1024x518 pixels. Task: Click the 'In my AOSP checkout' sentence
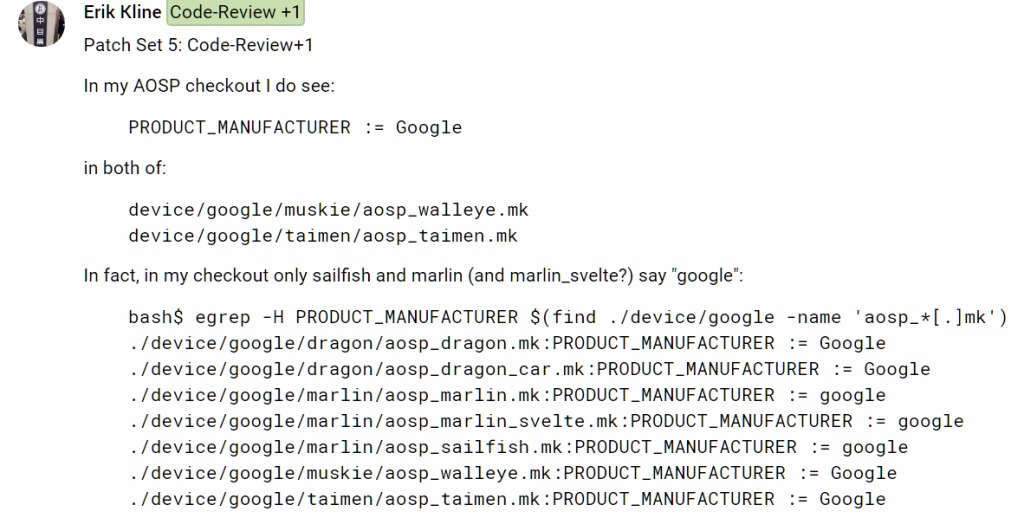[x=209, y=86]
